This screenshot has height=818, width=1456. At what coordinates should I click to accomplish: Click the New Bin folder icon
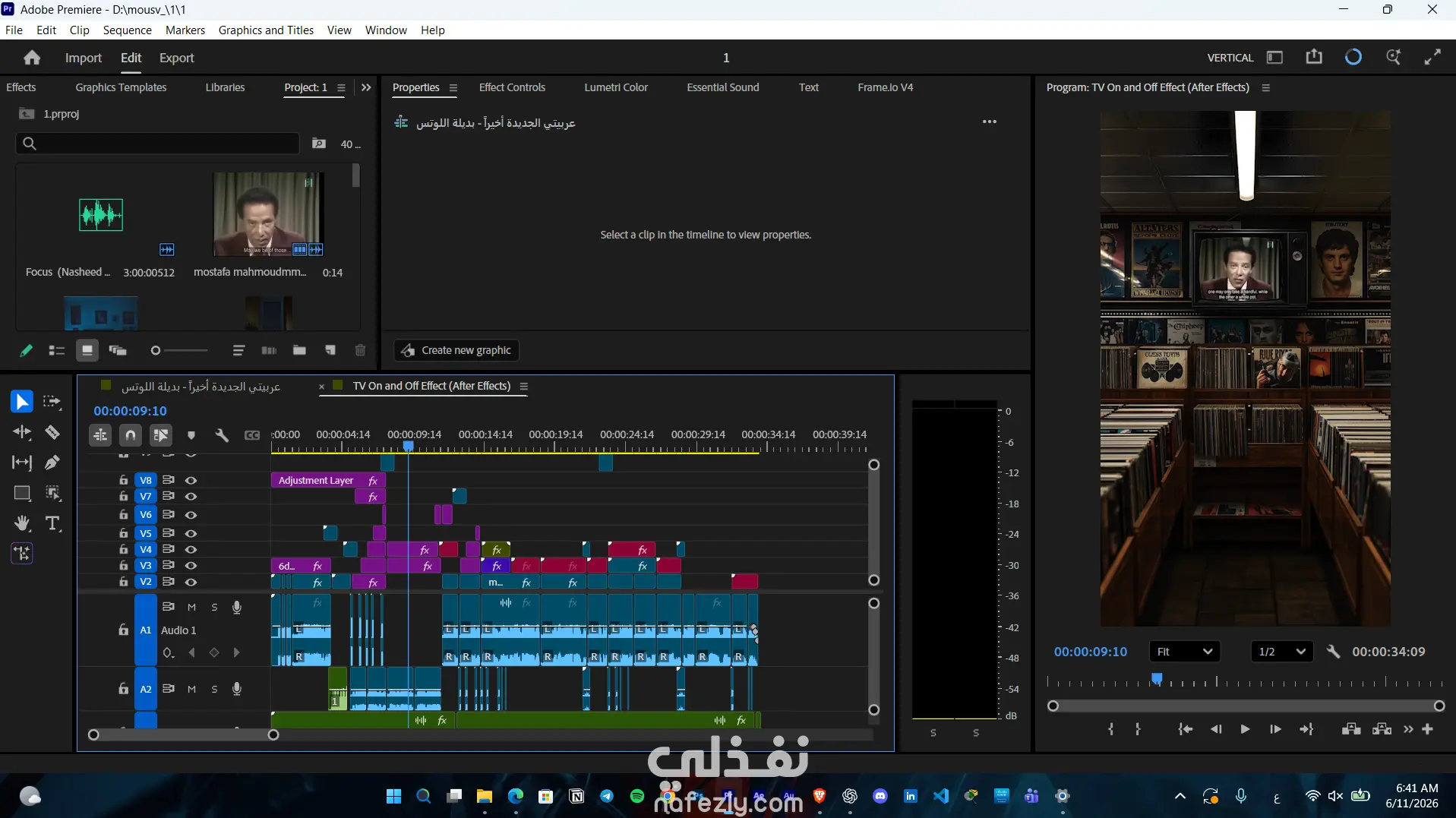(299, 350)
